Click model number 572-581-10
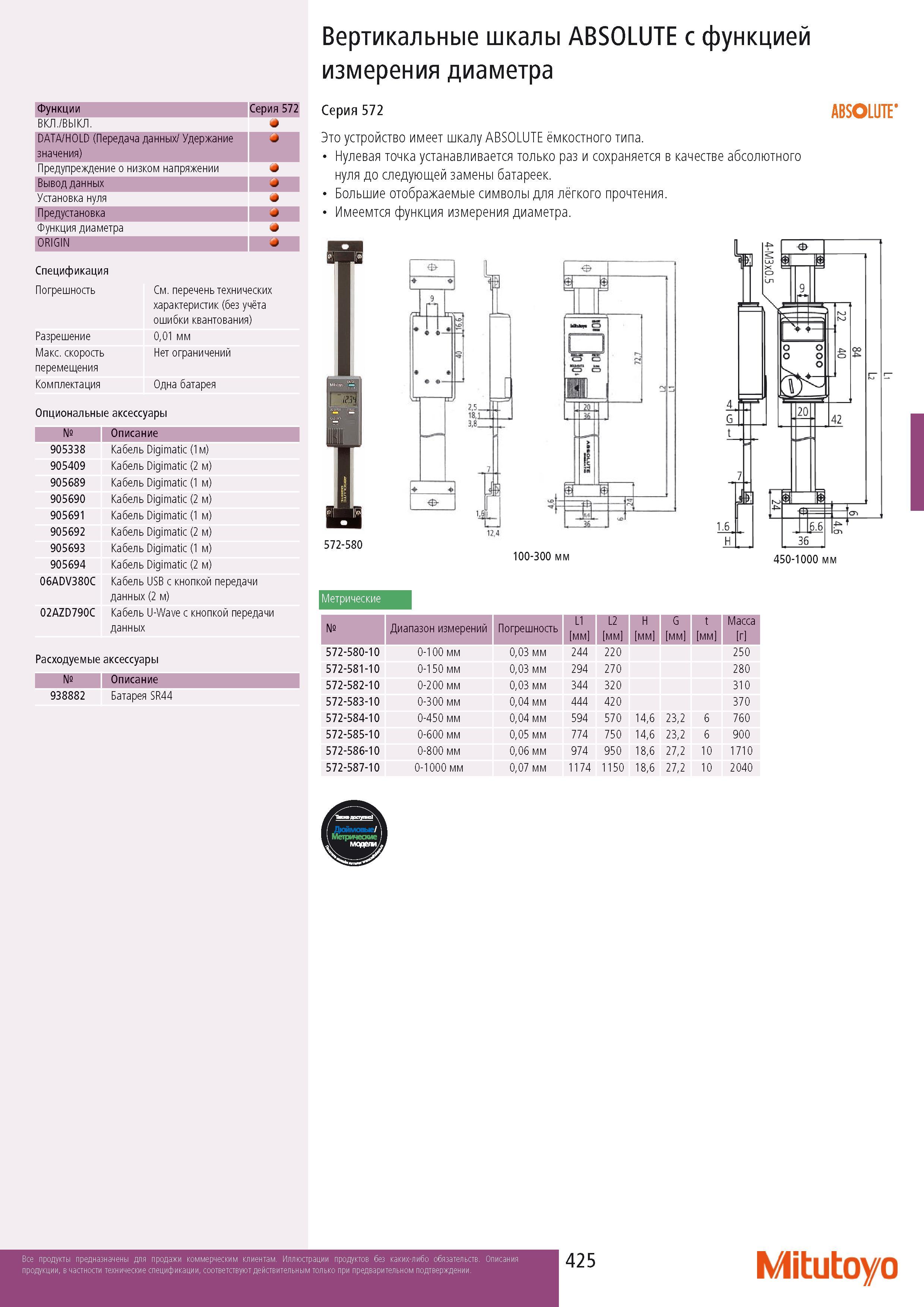The height and width of the screenshot is (1307, 924). point(352,669)
